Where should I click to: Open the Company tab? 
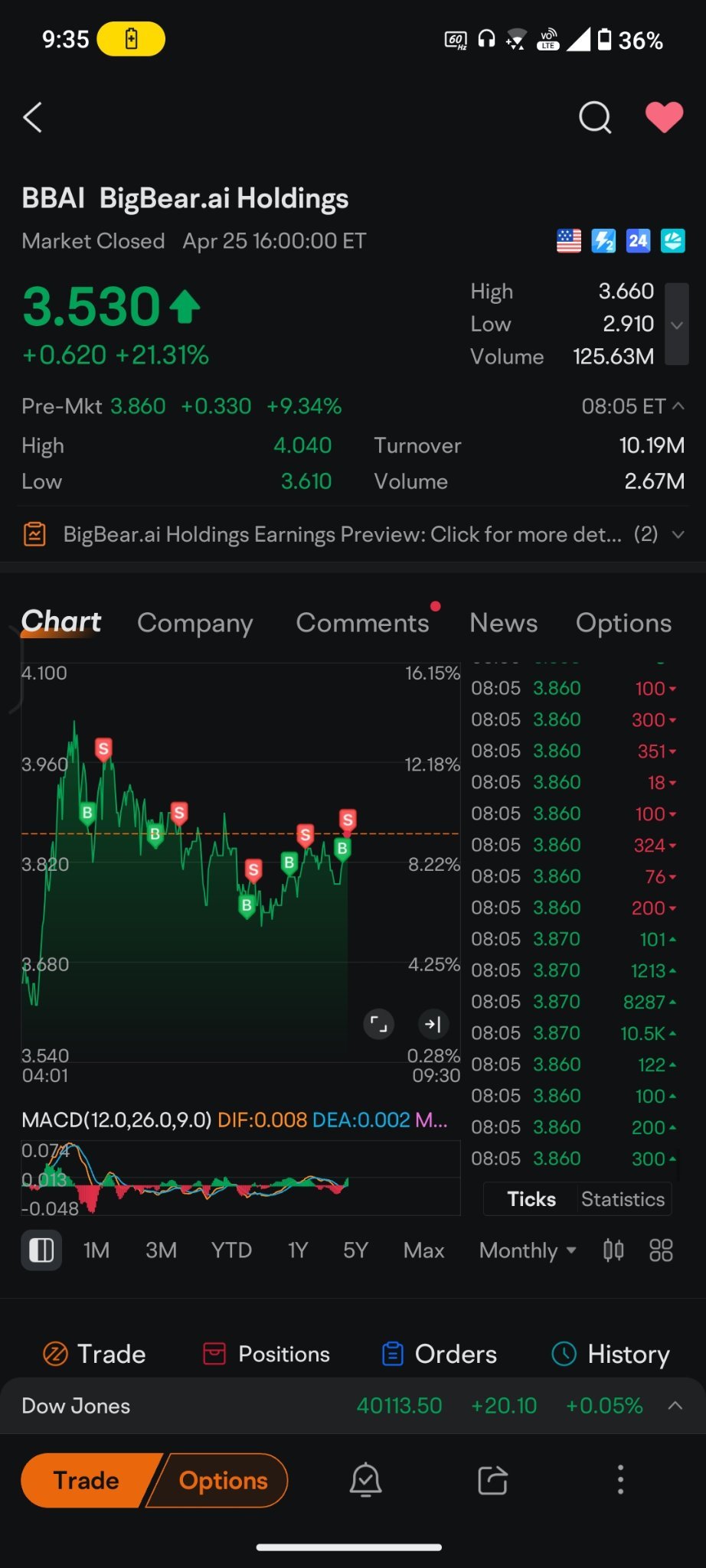[x=195, y=623]
